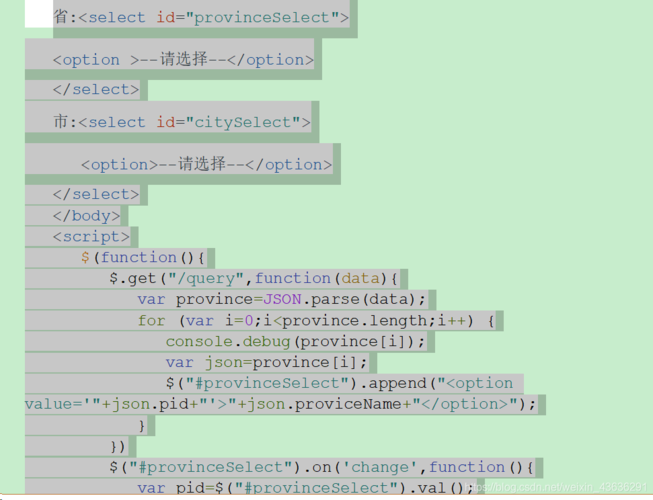Click the console.debug(province[i]) line
The width and height of the screenshot is (653, 500).
(x=295, y=341)
